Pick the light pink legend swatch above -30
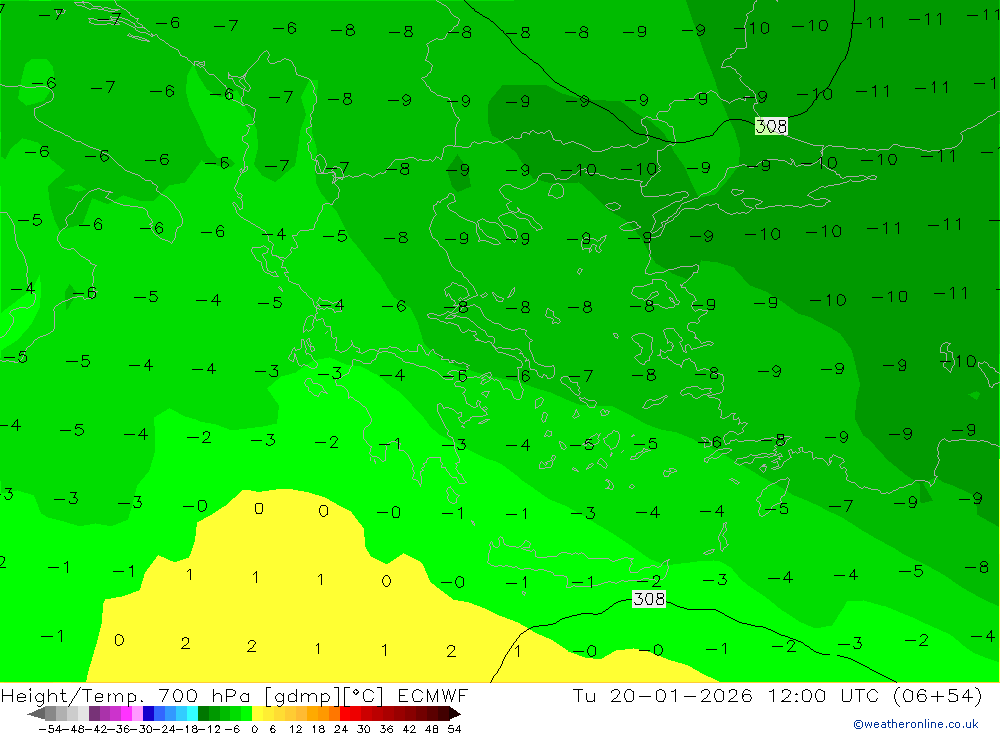 coord(137,714)
